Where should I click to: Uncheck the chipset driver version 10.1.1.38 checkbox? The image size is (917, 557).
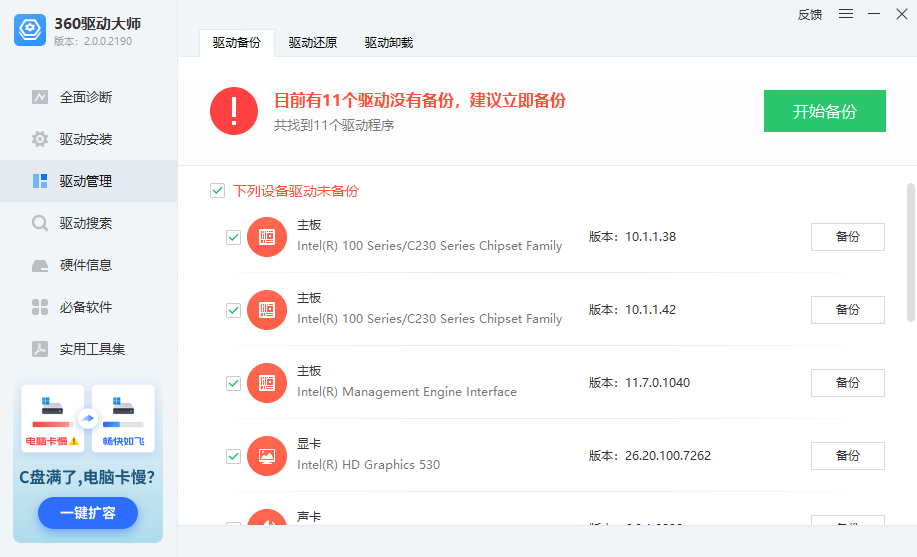[x=233, y=237]
